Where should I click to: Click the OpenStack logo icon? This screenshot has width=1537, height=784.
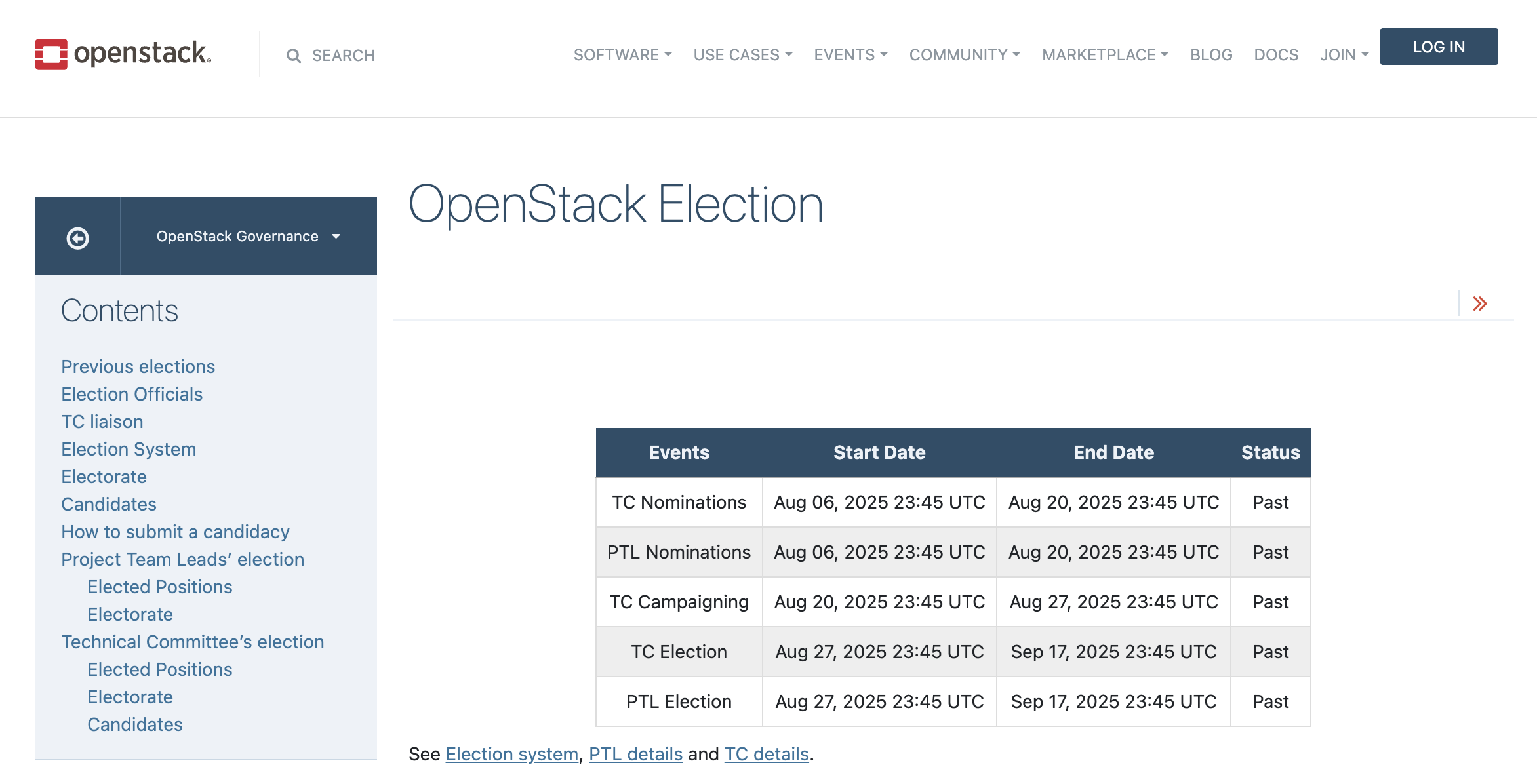tap(51, 54)
